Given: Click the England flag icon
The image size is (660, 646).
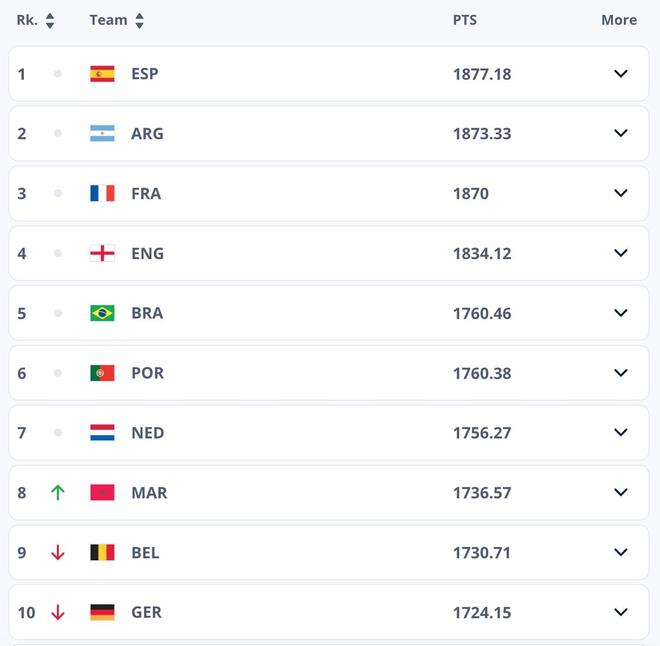Looking at the screenshot, I should pyautogui.click(x=102, y=254).
